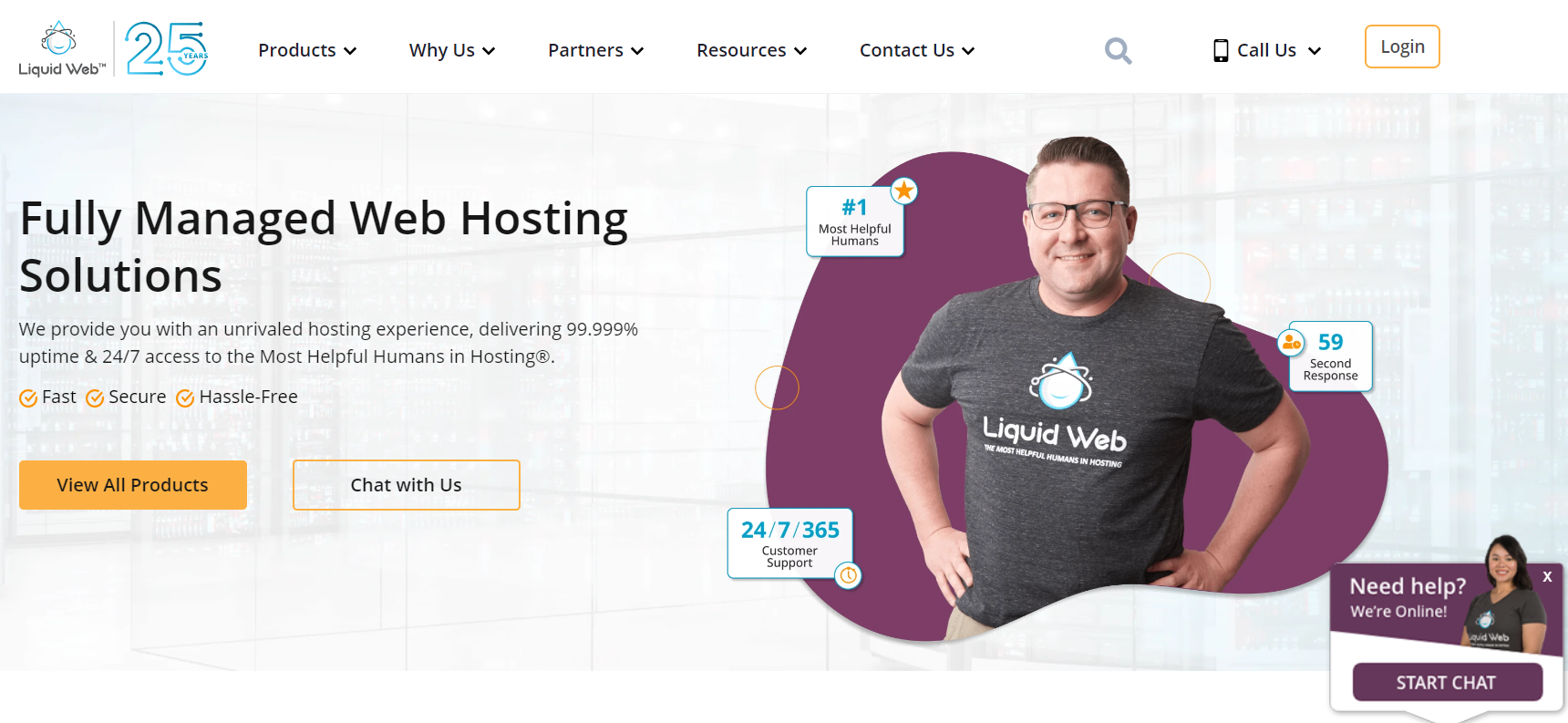Open the Call Us menu
Viewport: 1568px width, 723px height.
tap(1267, 50)
